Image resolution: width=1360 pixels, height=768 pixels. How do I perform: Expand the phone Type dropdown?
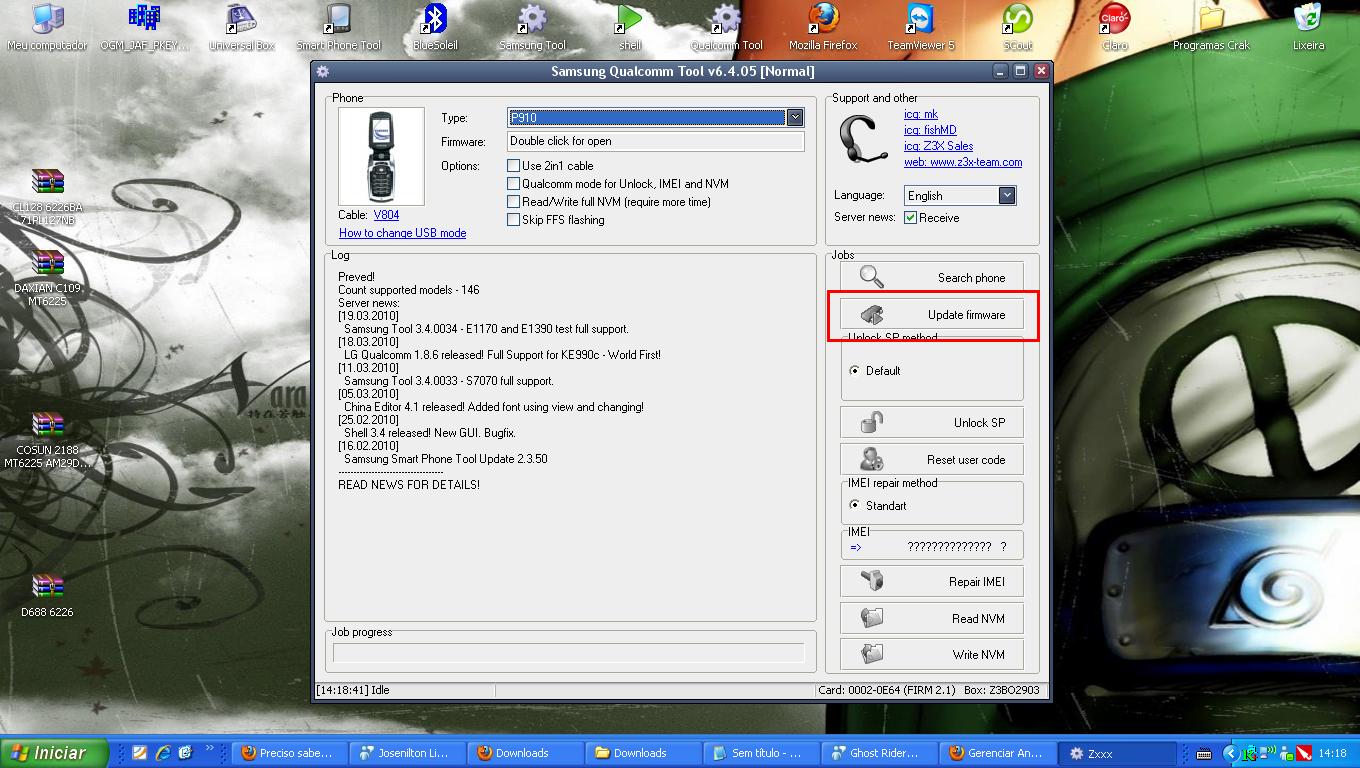[x=795, y=118]
